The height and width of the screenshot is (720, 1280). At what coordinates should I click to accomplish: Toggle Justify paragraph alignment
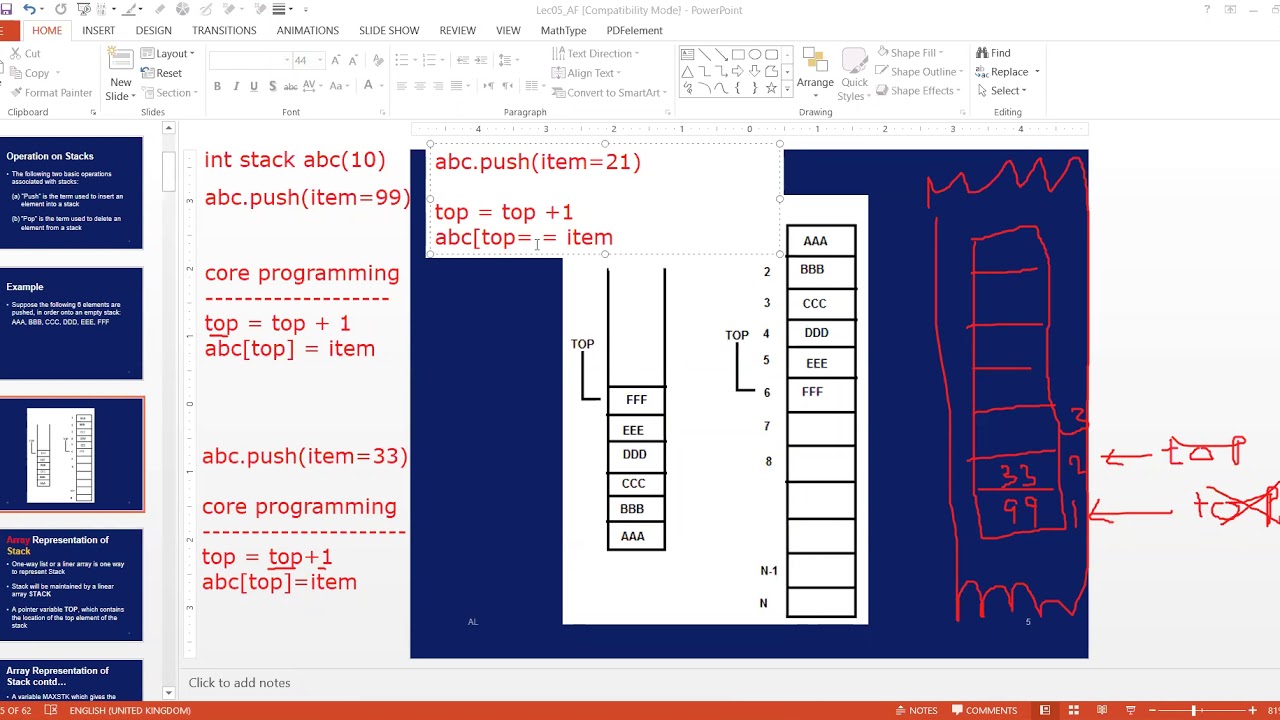point(455,86)
